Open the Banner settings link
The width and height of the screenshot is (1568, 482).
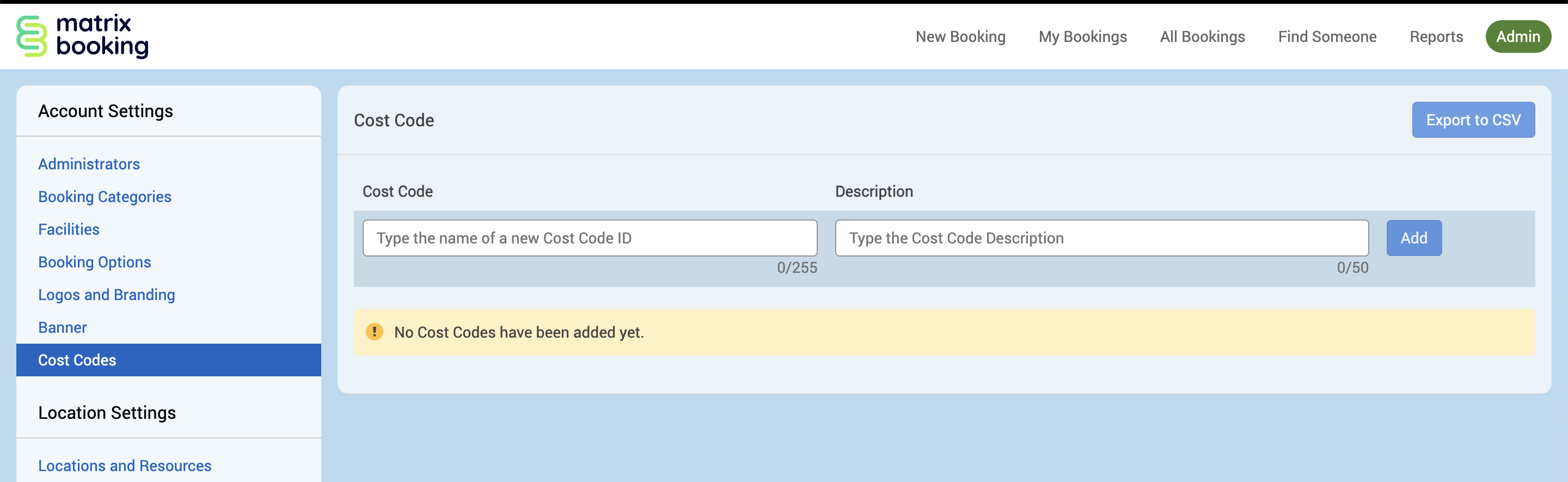pos(62,327)
